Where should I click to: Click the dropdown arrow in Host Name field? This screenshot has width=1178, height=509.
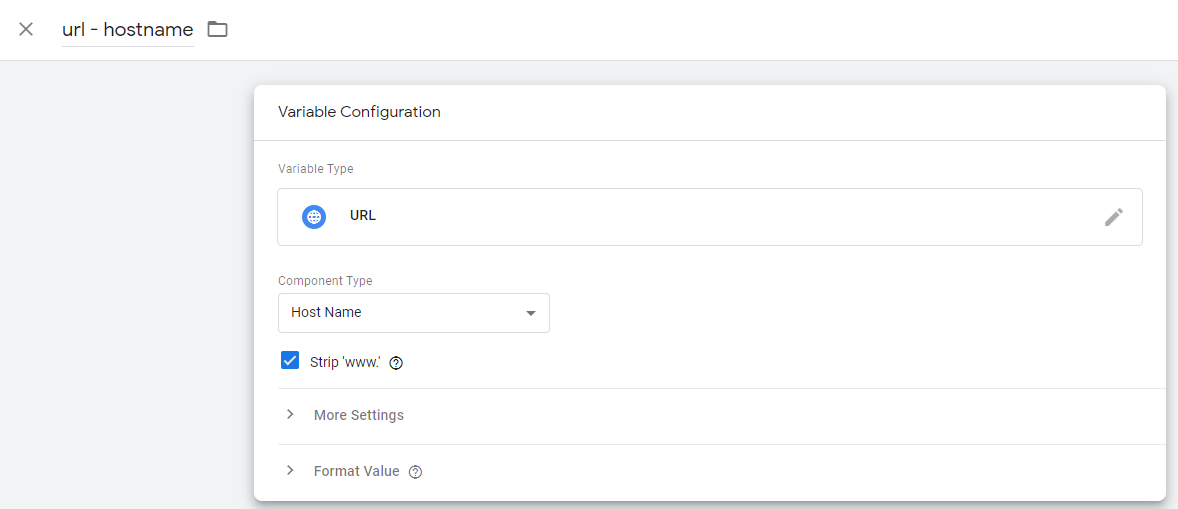[531, 314]
